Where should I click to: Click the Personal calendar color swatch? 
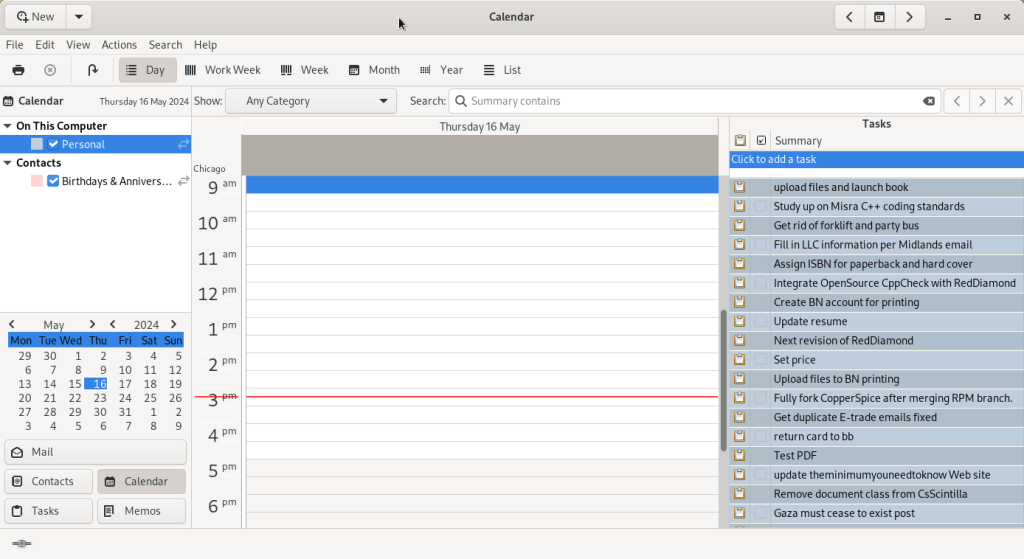pyautogui.click(x=37, y=144)
